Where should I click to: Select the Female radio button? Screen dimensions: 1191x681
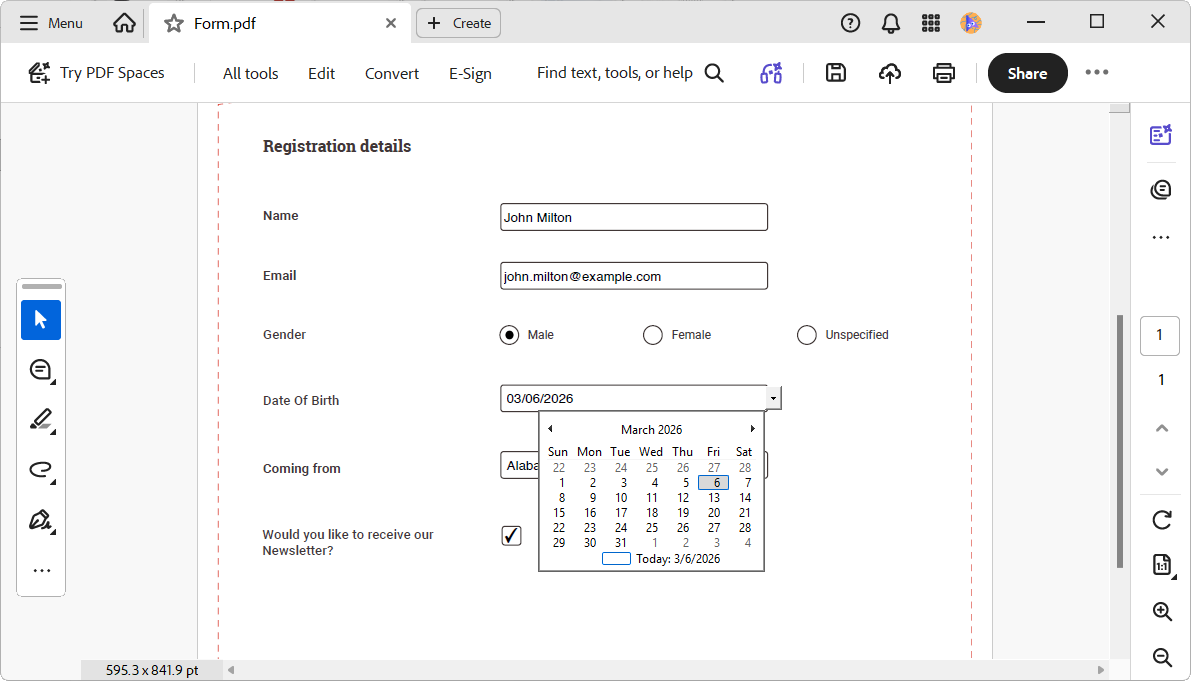(x=653, y=335)
